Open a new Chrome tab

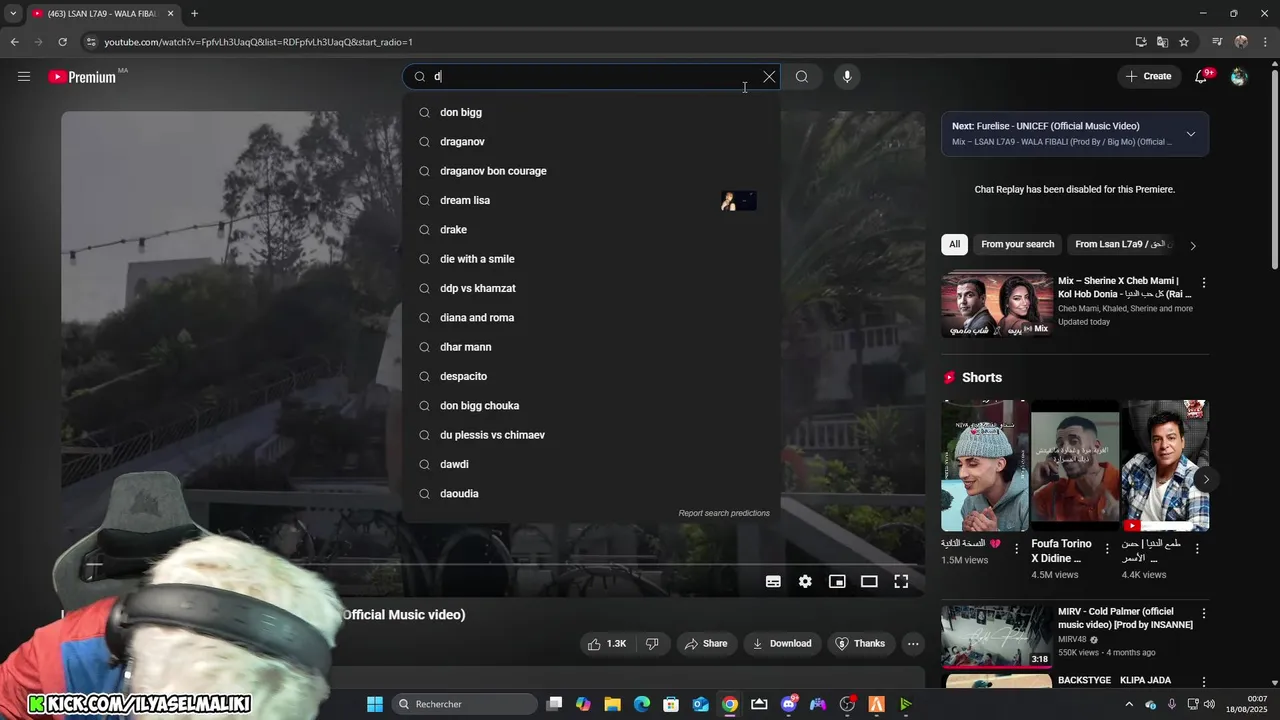click(194, 14)
